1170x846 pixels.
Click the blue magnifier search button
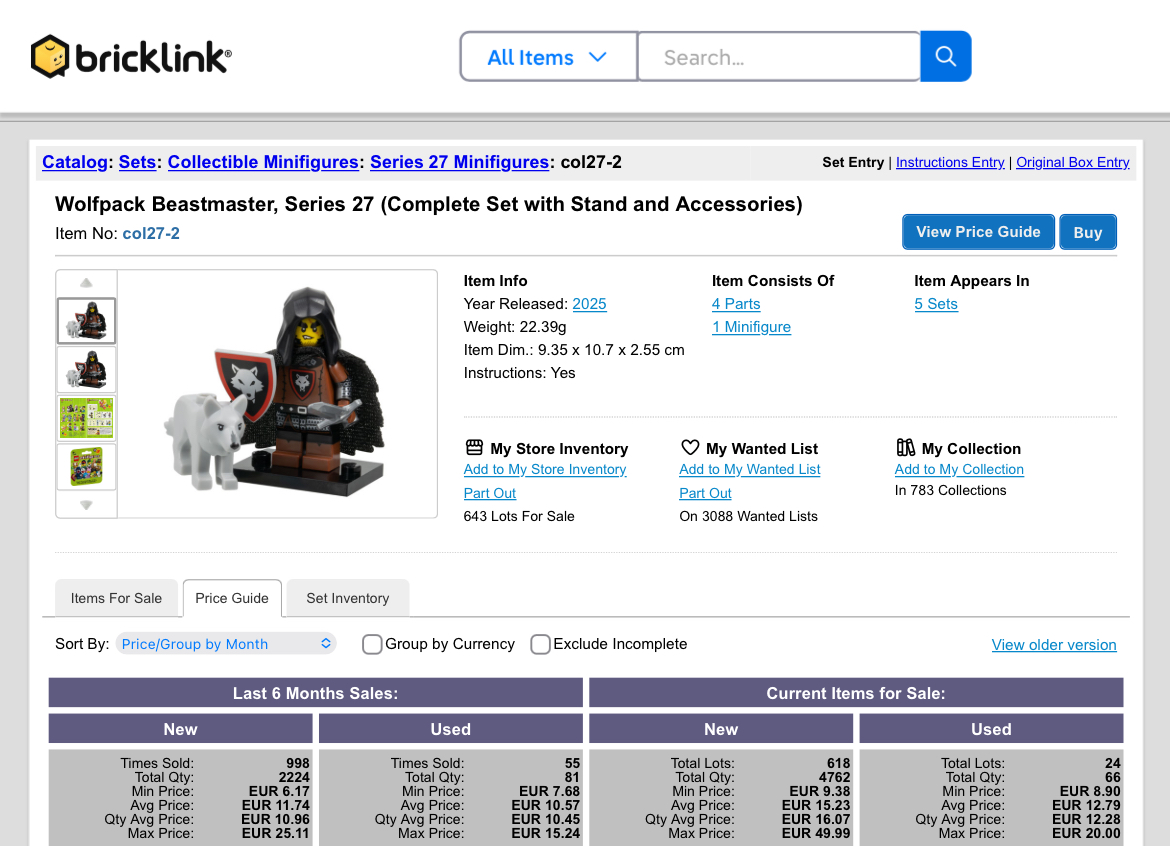click(x=945, y=57)
